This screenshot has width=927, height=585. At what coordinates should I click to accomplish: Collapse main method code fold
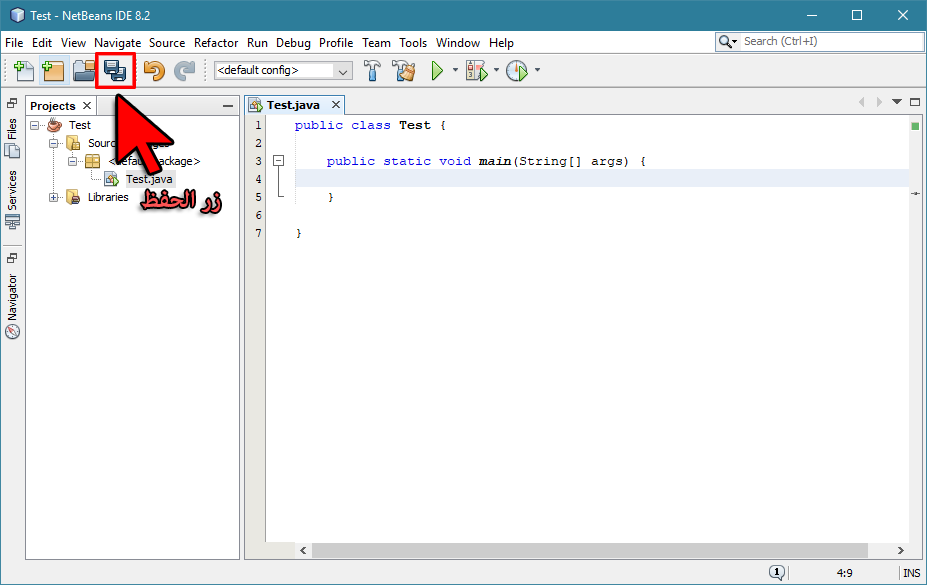point(278,161)
